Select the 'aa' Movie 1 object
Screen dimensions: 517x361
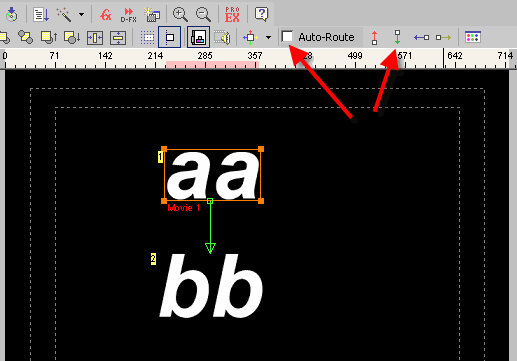pos(212,175)
